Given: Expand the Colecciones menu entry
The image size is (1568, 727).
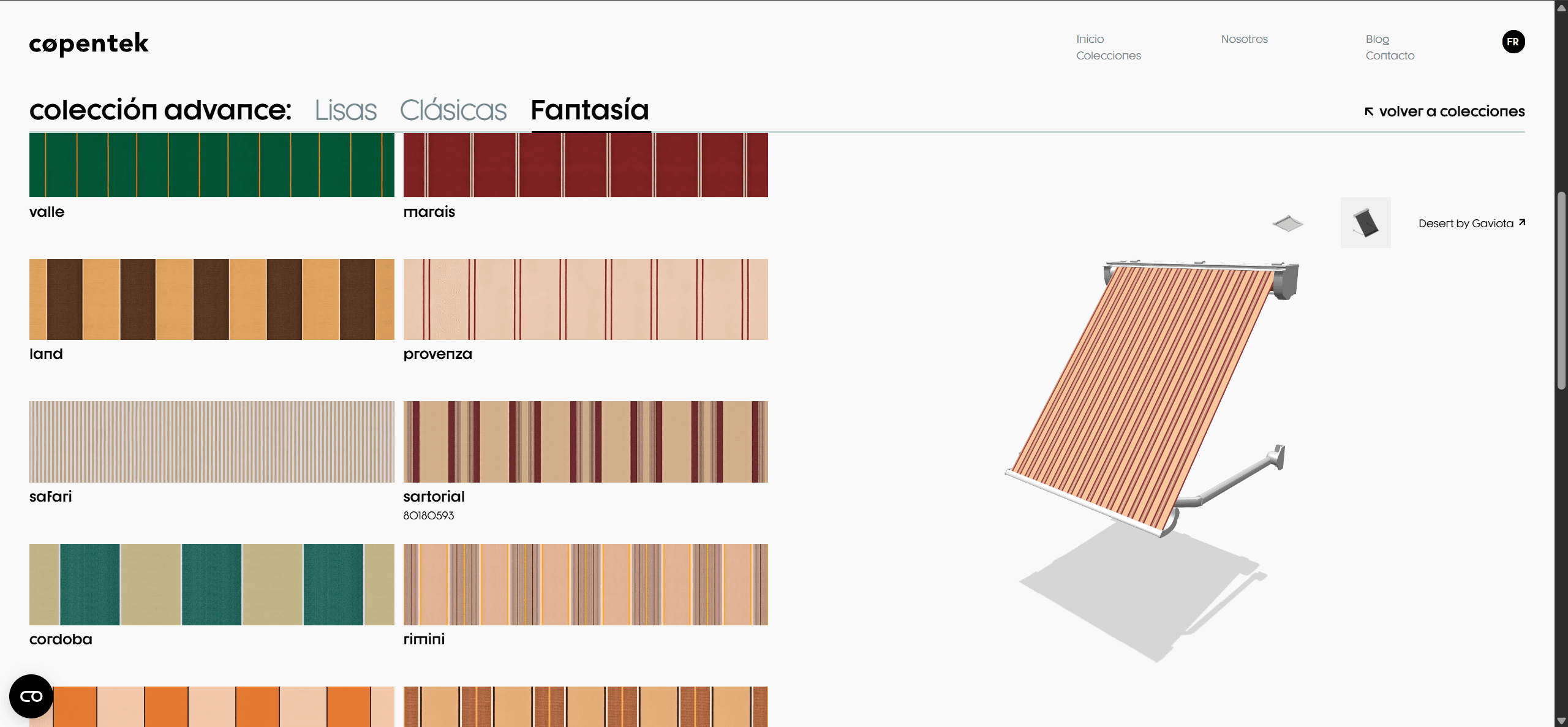Looking at the screenshot, I should (x=1109, y=56).
